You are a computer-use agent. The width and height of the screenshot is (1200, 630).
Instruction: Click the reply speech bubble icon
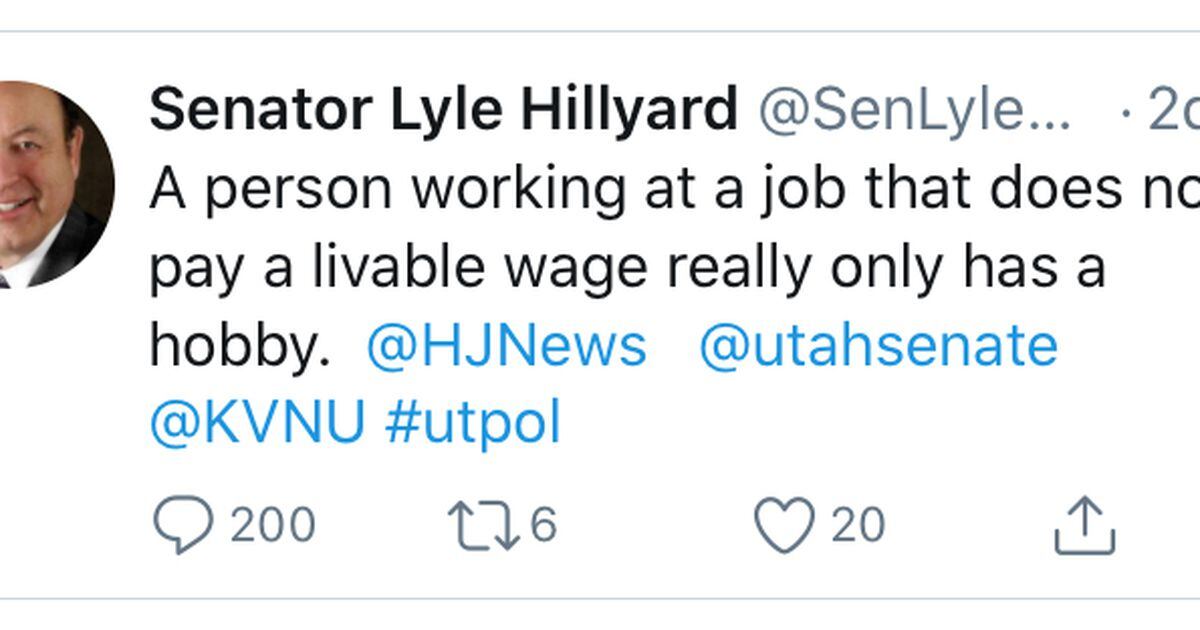pyautogui.click(x=182, y=527)
